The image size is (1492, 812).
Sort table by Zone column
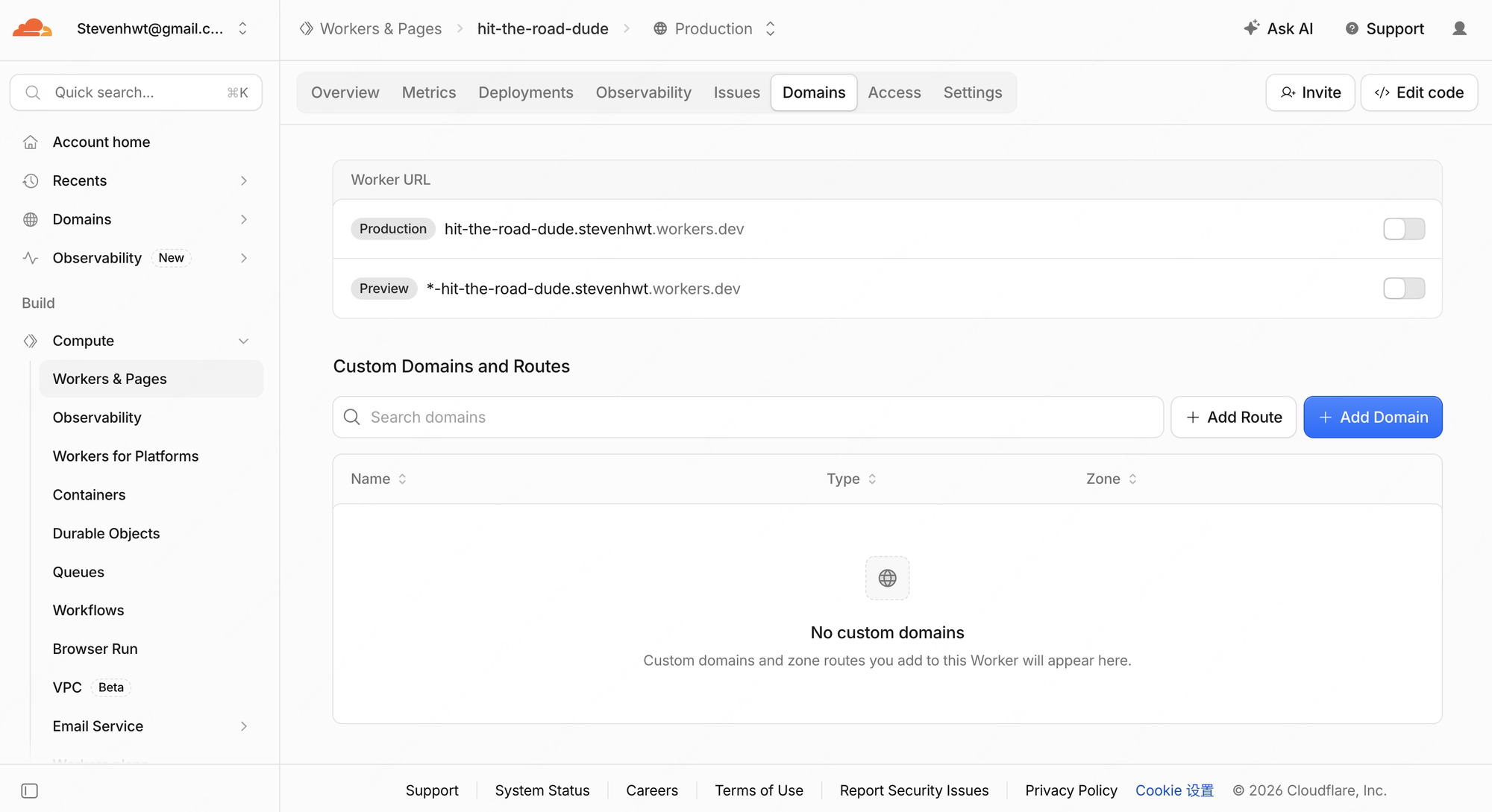tap(1112, 479)
